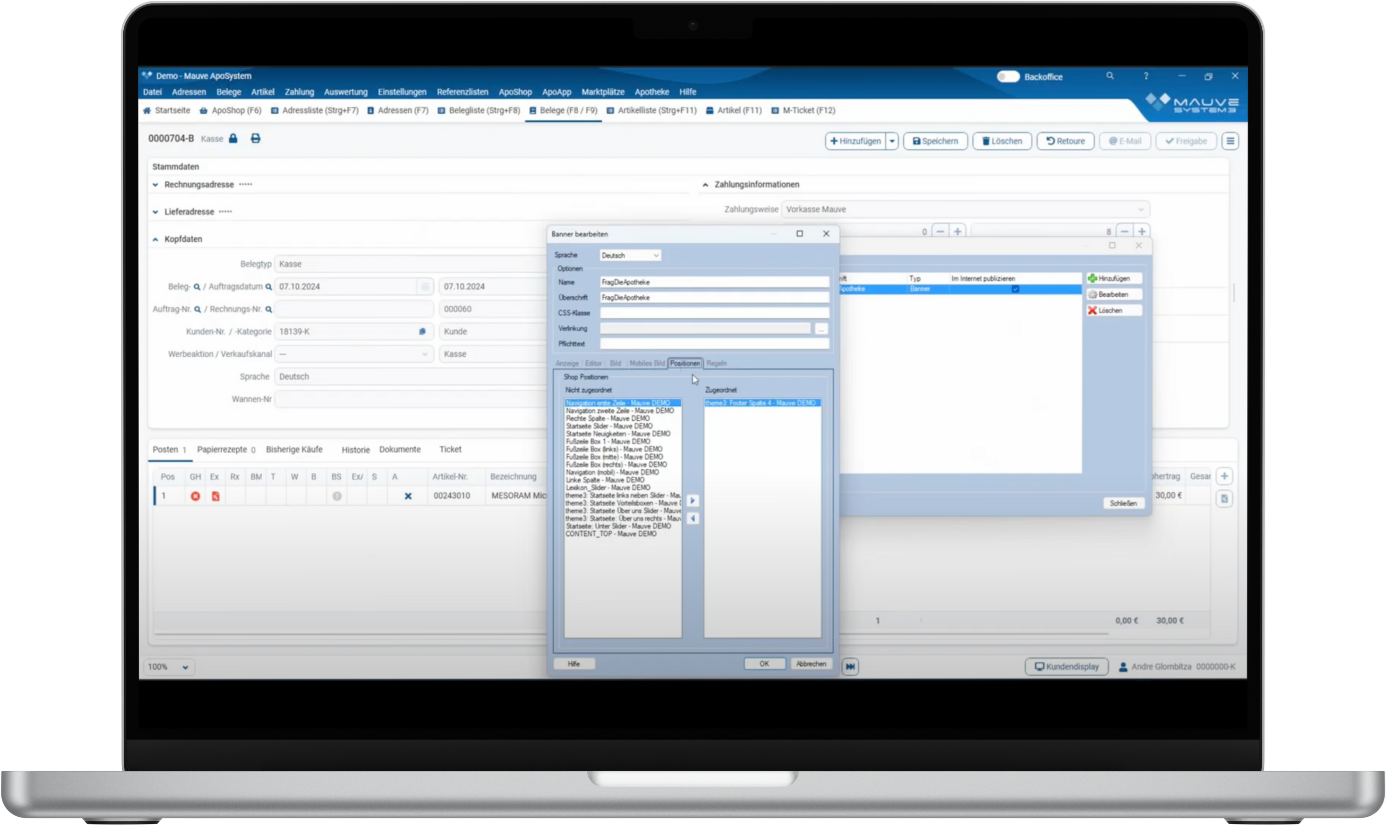
Task: Expand the Rechnungsadresse section
Action: pos(156,185)
